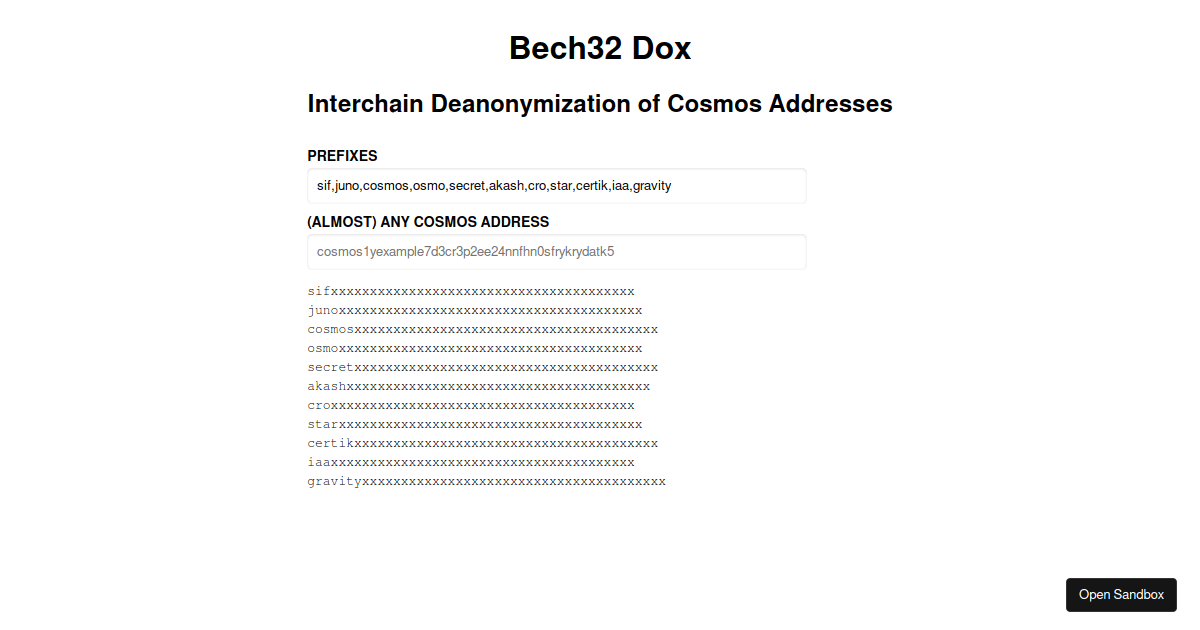Select the osmo address line
The height and width of the screenshot is (630, 1200).
tap(474, 348)
